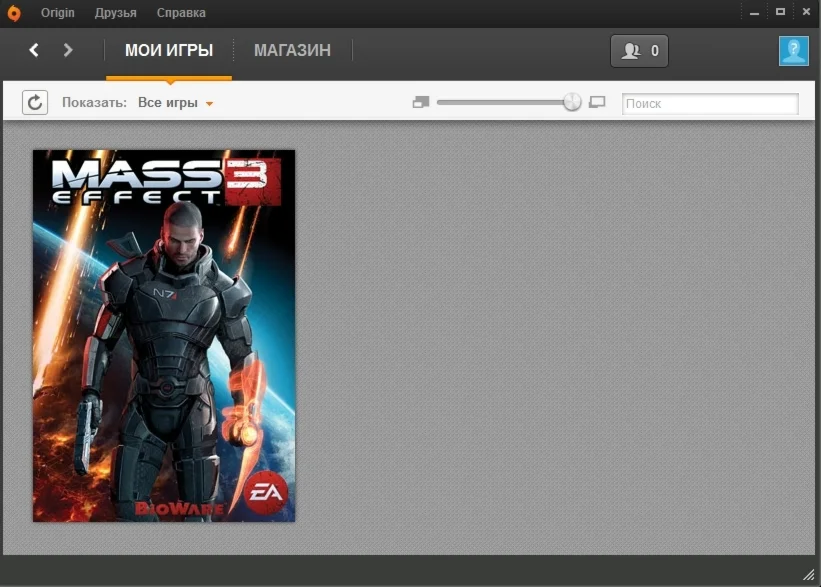Click the back navigation arrow
Screen dimensions: 821x587
(x=33, y=49)
